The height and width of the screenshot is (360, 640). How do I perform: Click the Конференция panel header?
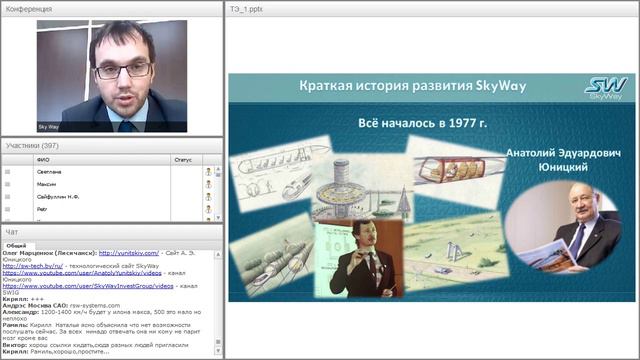click(x=112, y=9)
